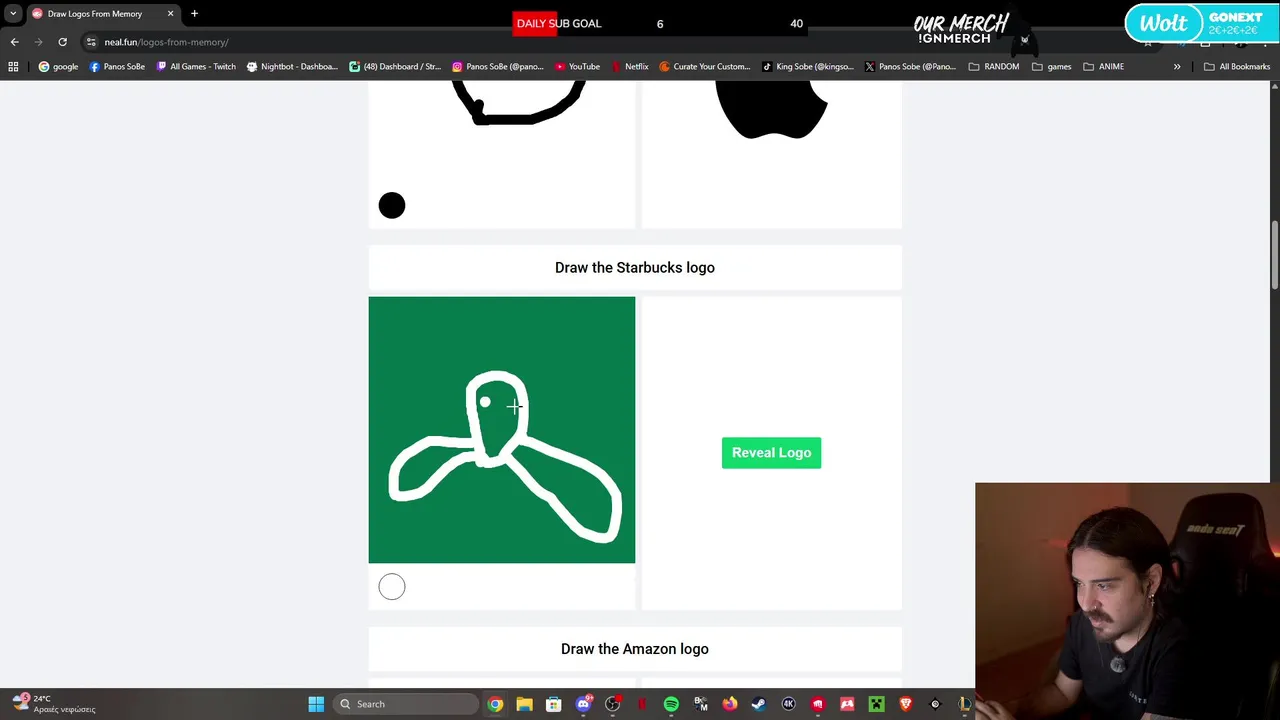Open the BM app on the taskbar
Screen dimensions: 1280x720
[x=700, y=704]
